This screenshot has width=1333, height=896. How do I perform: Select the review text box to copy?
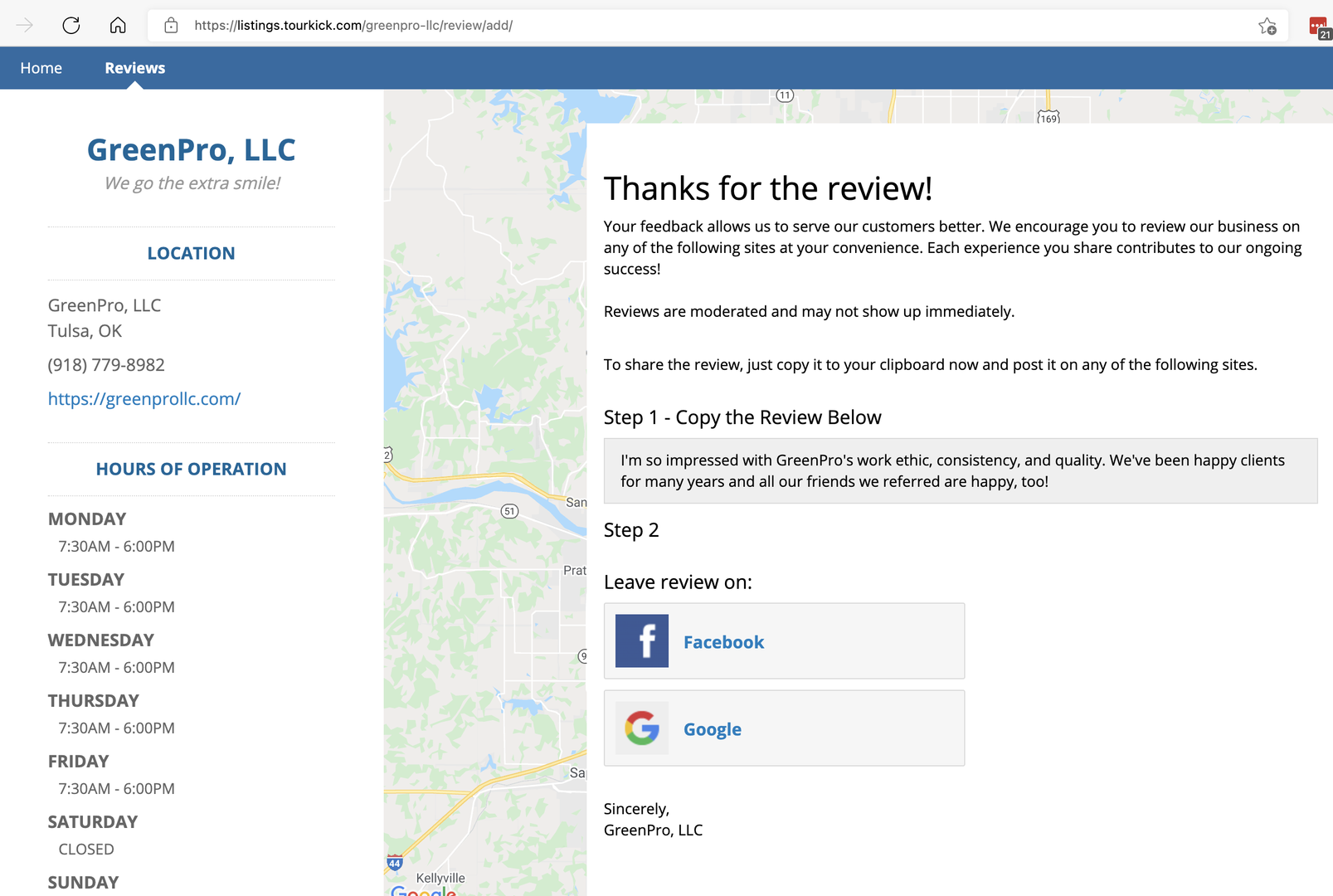tap(961, 470)
